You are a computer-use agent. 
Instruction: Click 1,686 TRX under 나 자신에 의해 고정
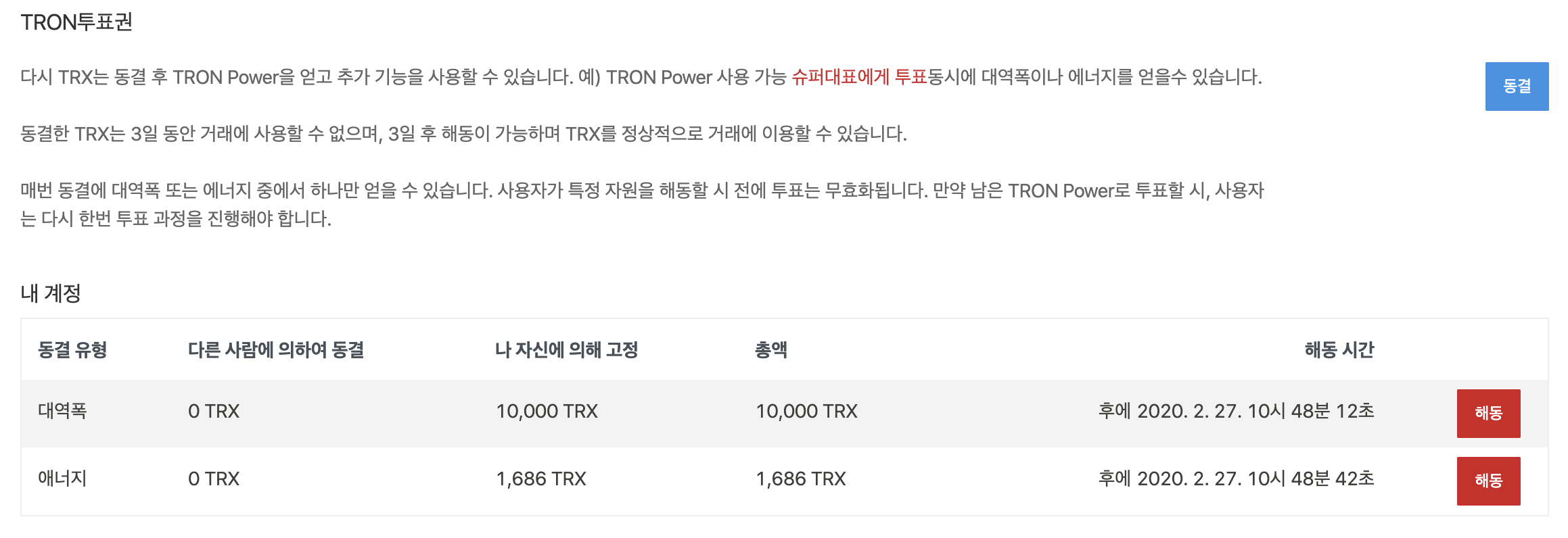click(541, 479)
